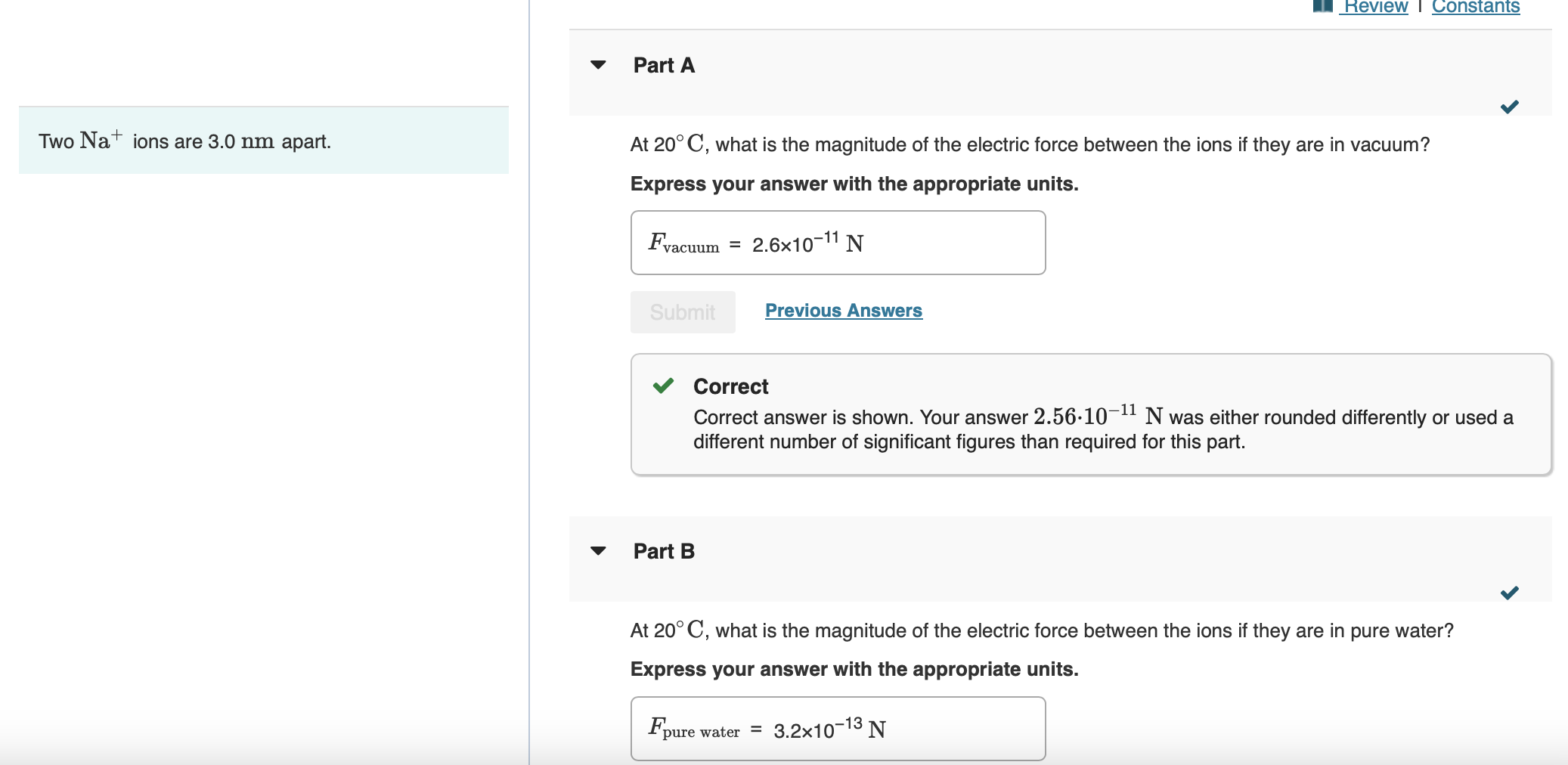Open the Constants reference

[1474, 6]
